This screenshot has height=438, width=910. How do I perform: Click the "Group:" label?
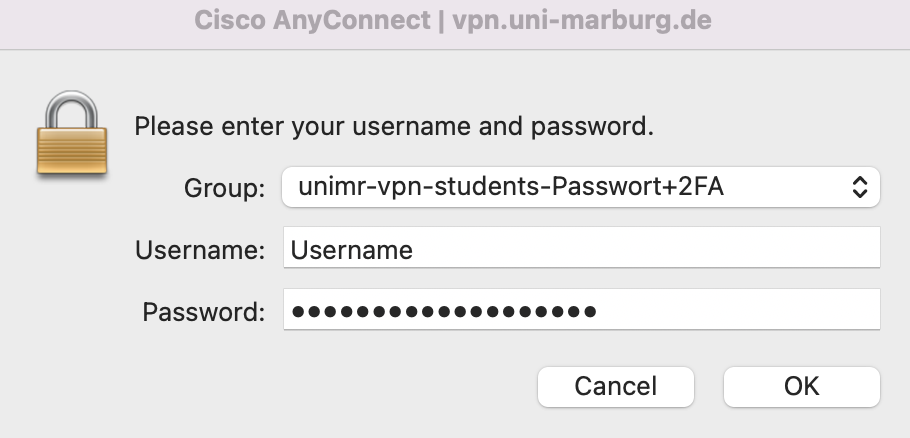coord(224,188)
